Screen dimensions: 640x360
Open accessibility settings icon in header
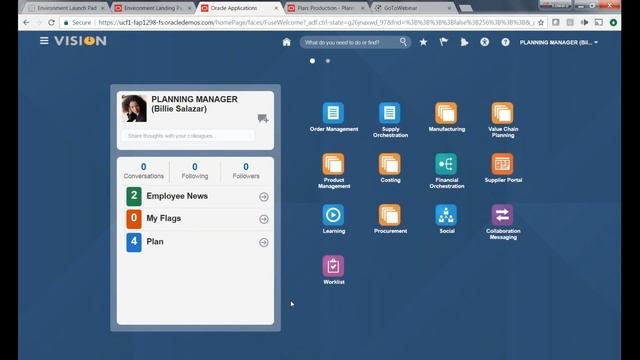[484, 42]
